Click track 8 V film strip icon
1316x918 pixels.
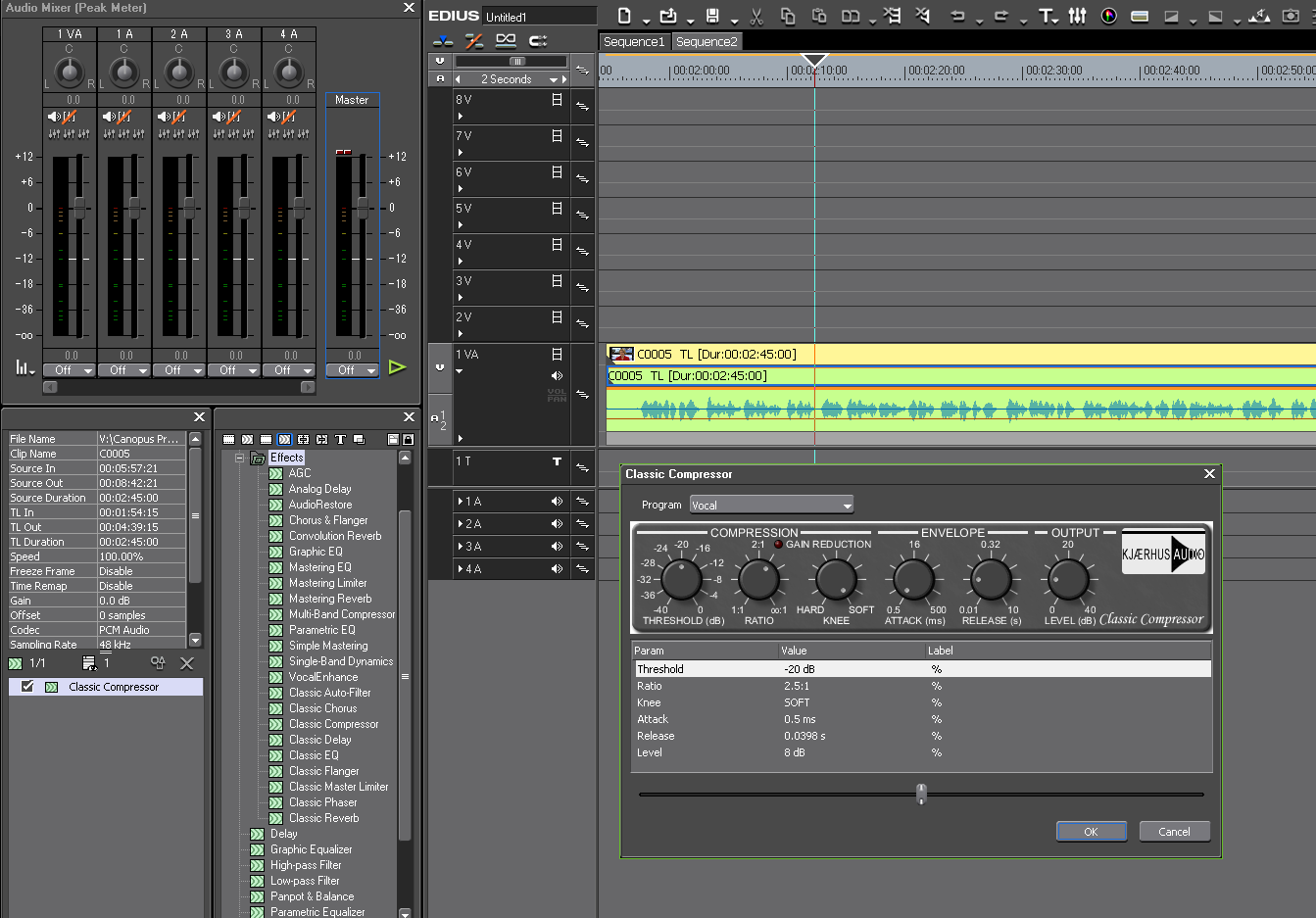click(x=557, y=100)
